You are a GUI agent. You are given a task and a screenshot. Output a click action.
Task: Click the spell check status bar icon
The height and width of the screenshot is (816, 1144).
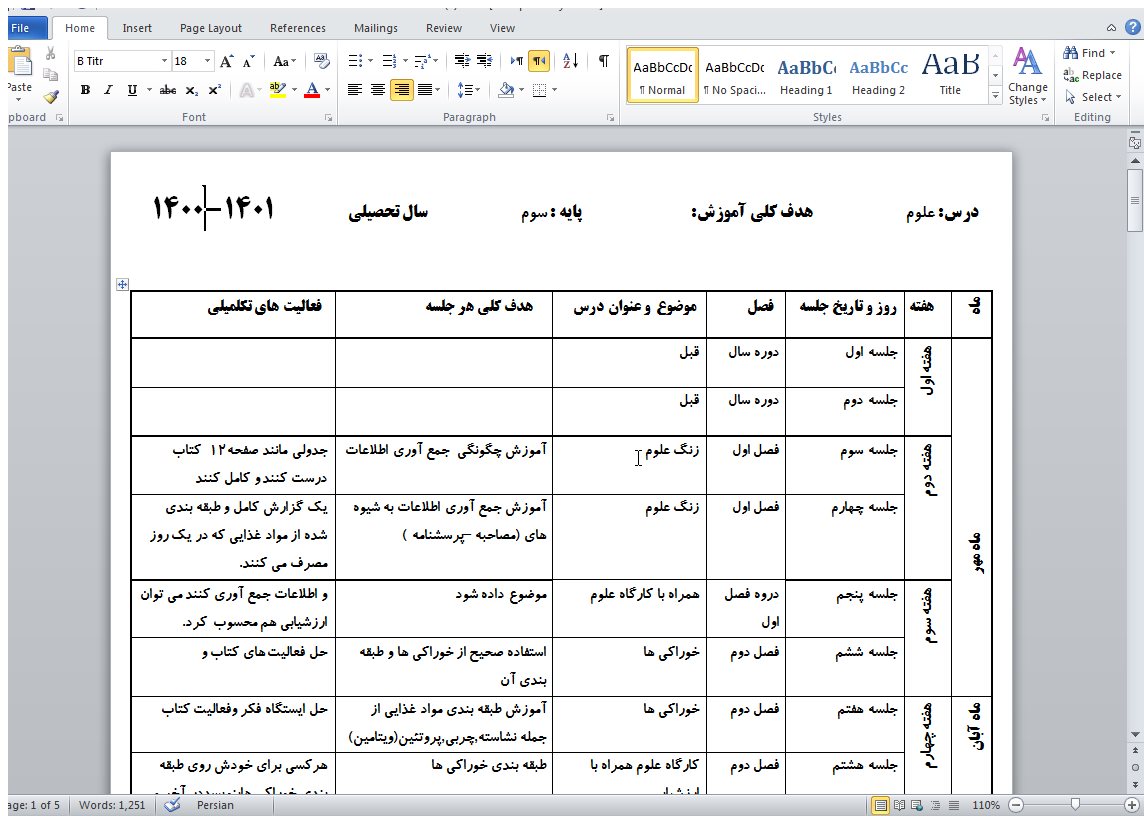click(x=172, y=805)
